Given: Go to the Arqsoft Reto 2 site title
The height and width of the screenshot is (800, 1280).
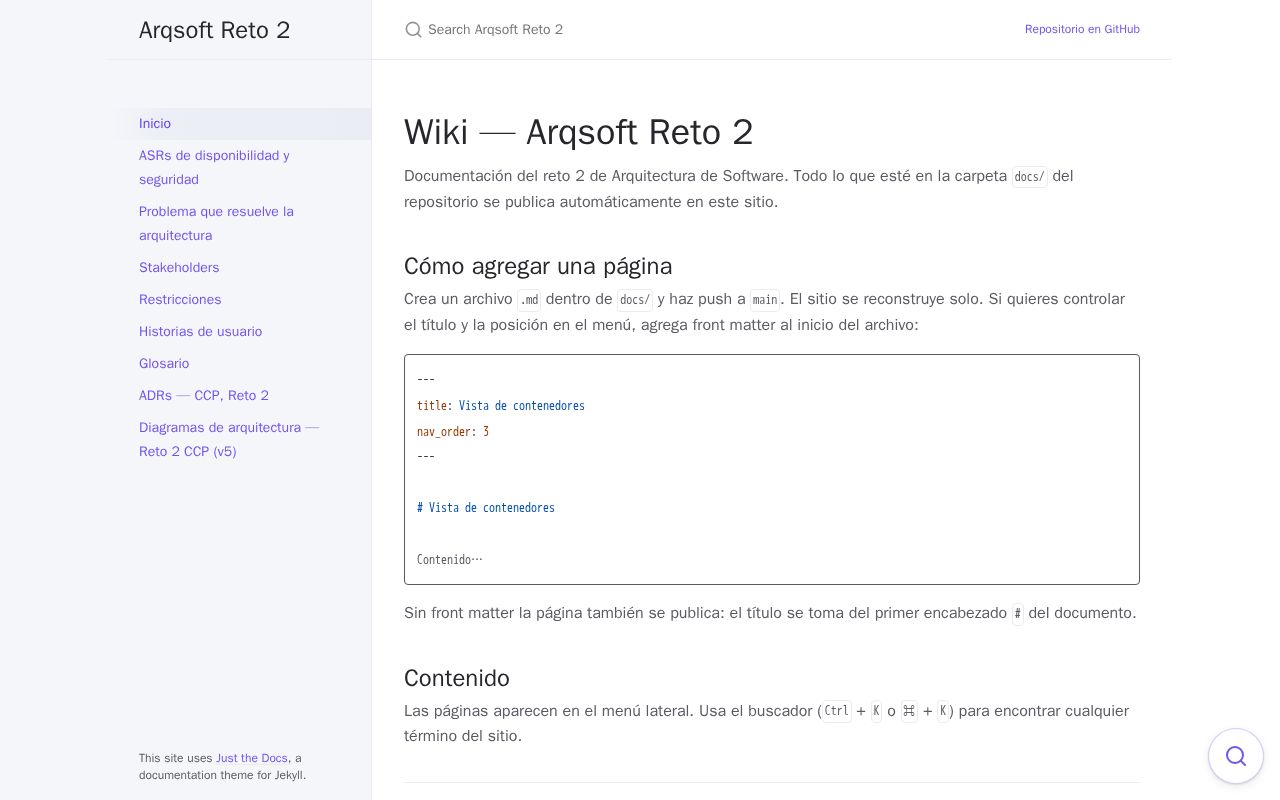Looking at the screenshot, I should point(215,30).
